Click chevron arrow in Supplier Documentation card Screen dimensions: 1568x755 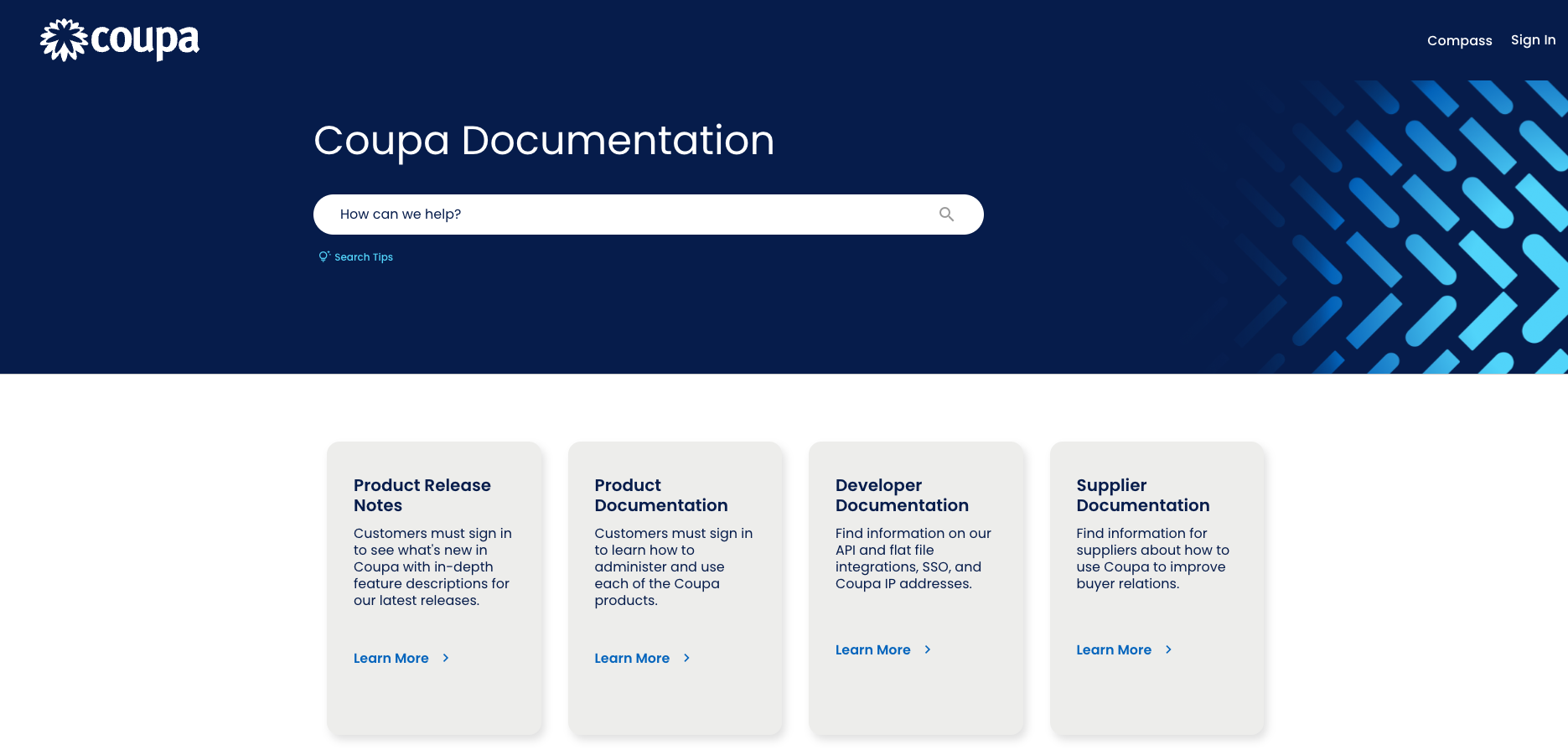(1168, 649)
